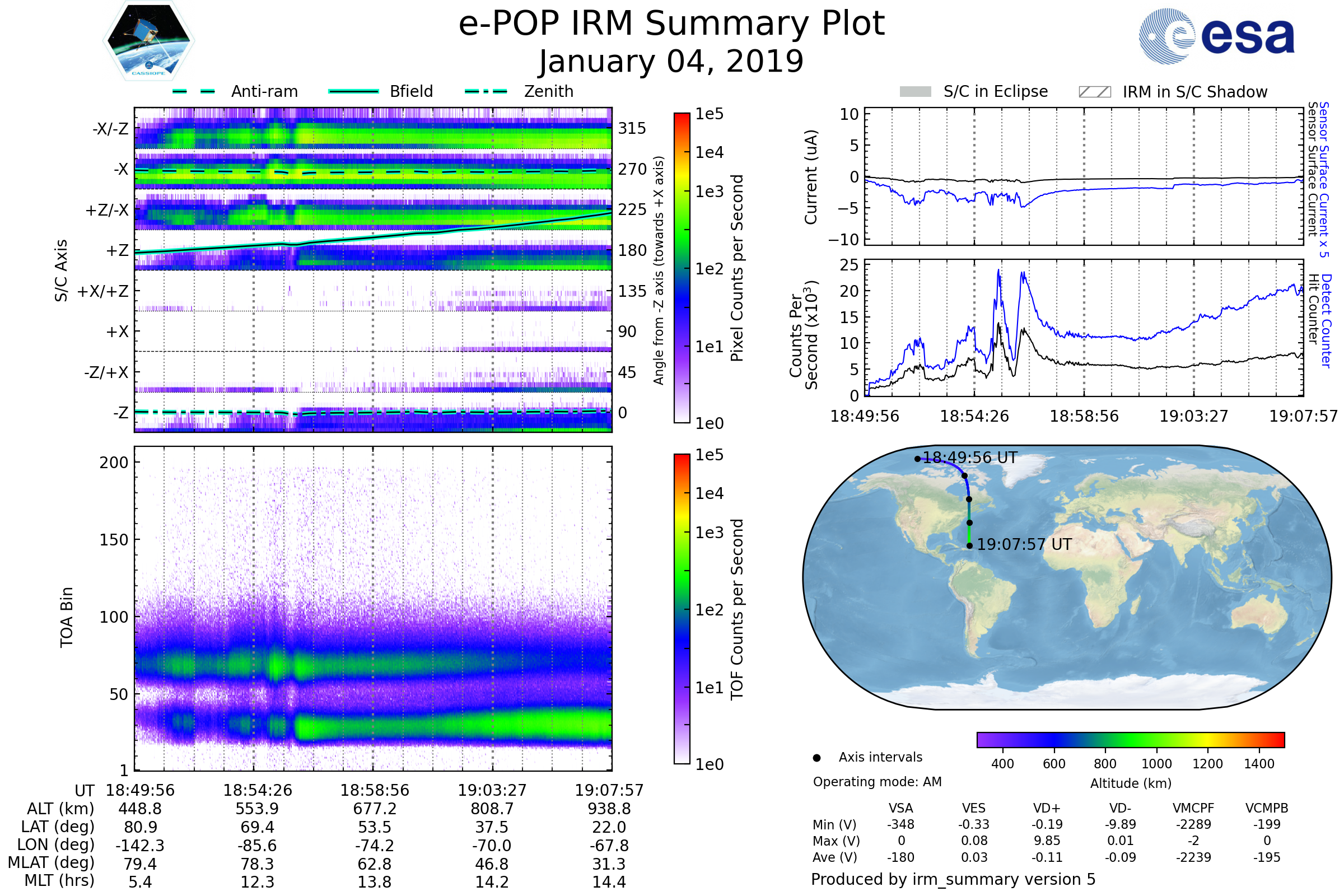This screenshot has height=896, width=1344.
Task: Click the Zenith dash-dot legend line
Action: point(486,91)
